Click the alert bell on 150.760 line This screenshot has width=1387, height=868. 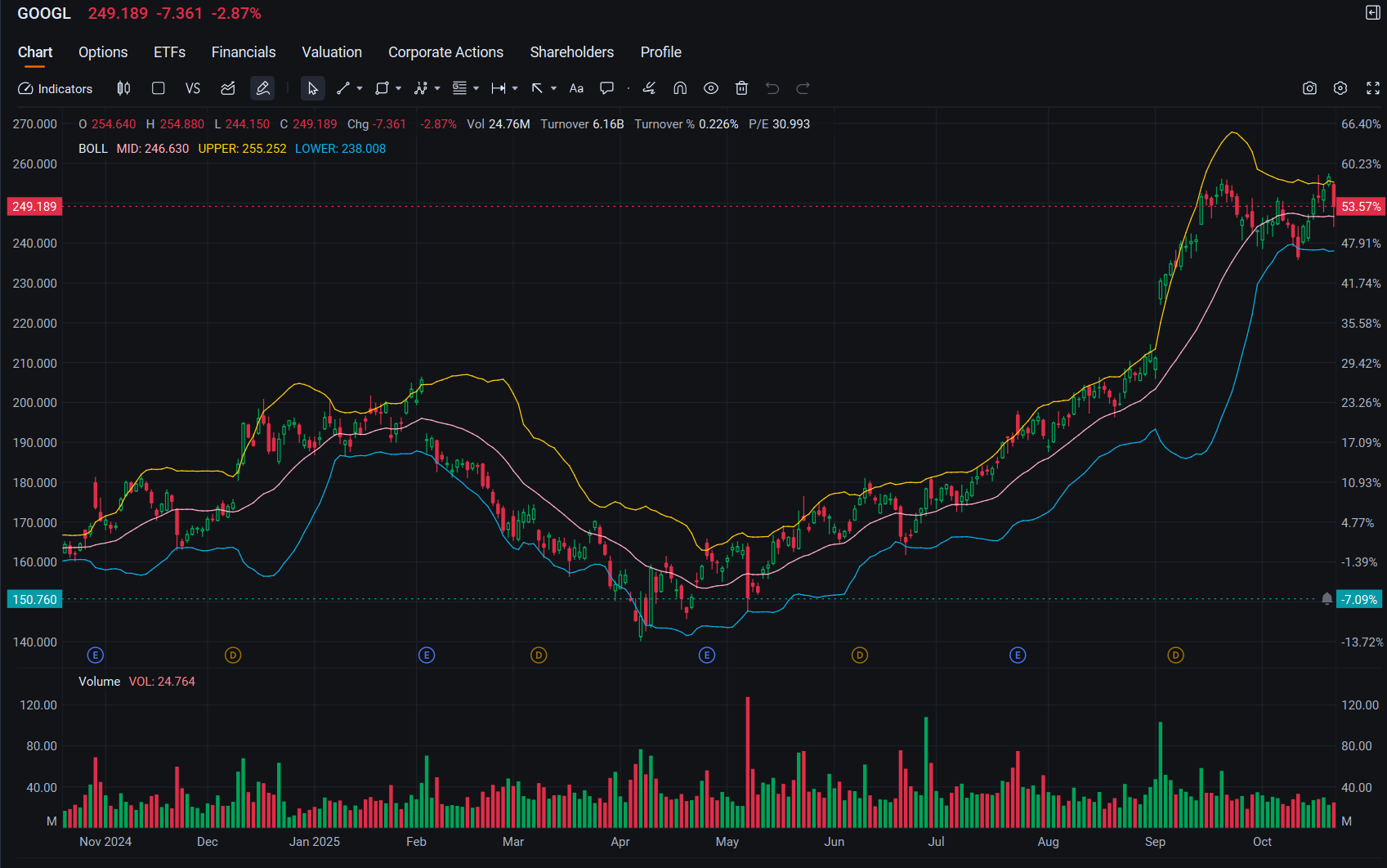pos(1327,599)
